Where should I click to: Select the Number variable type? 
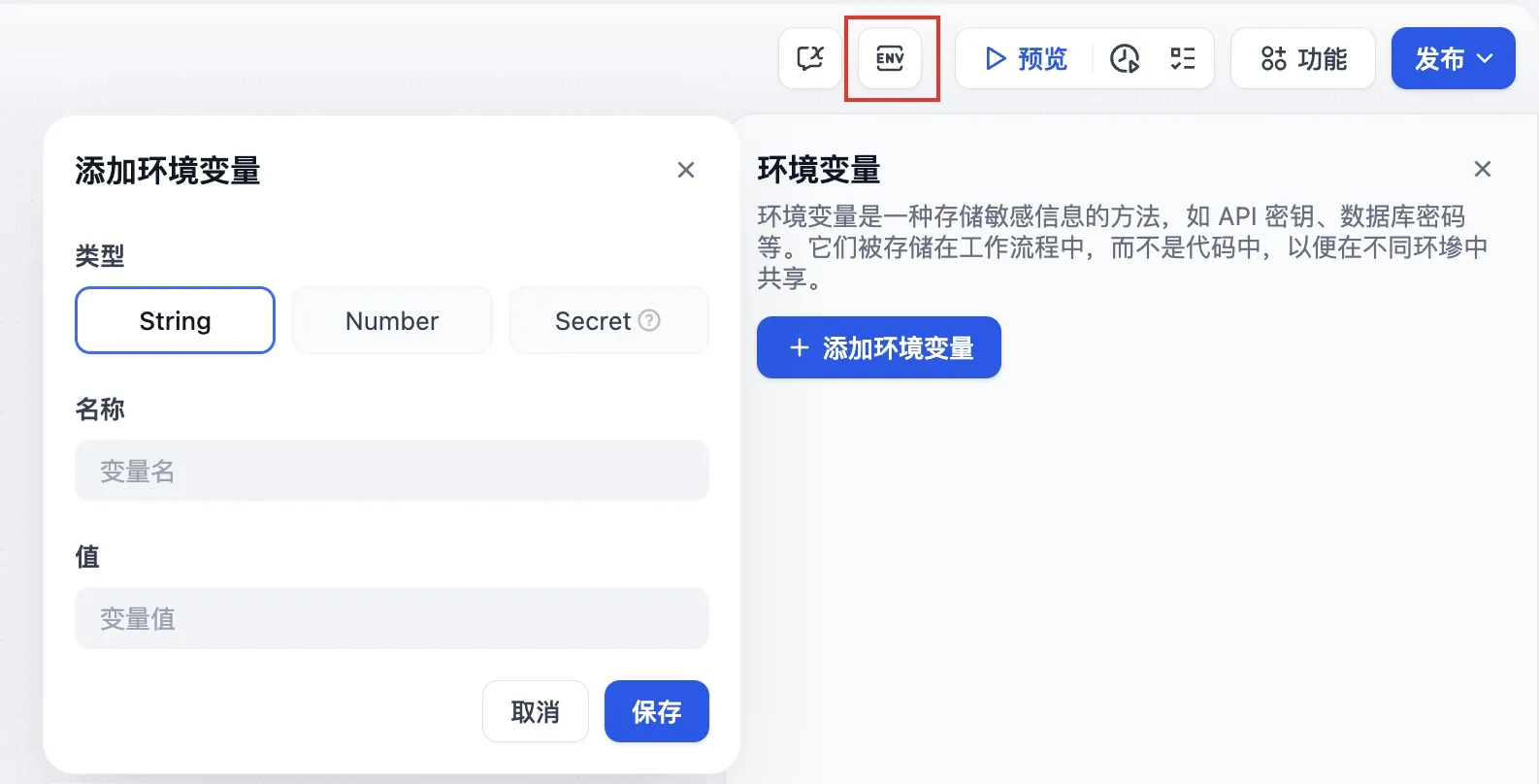392,320
